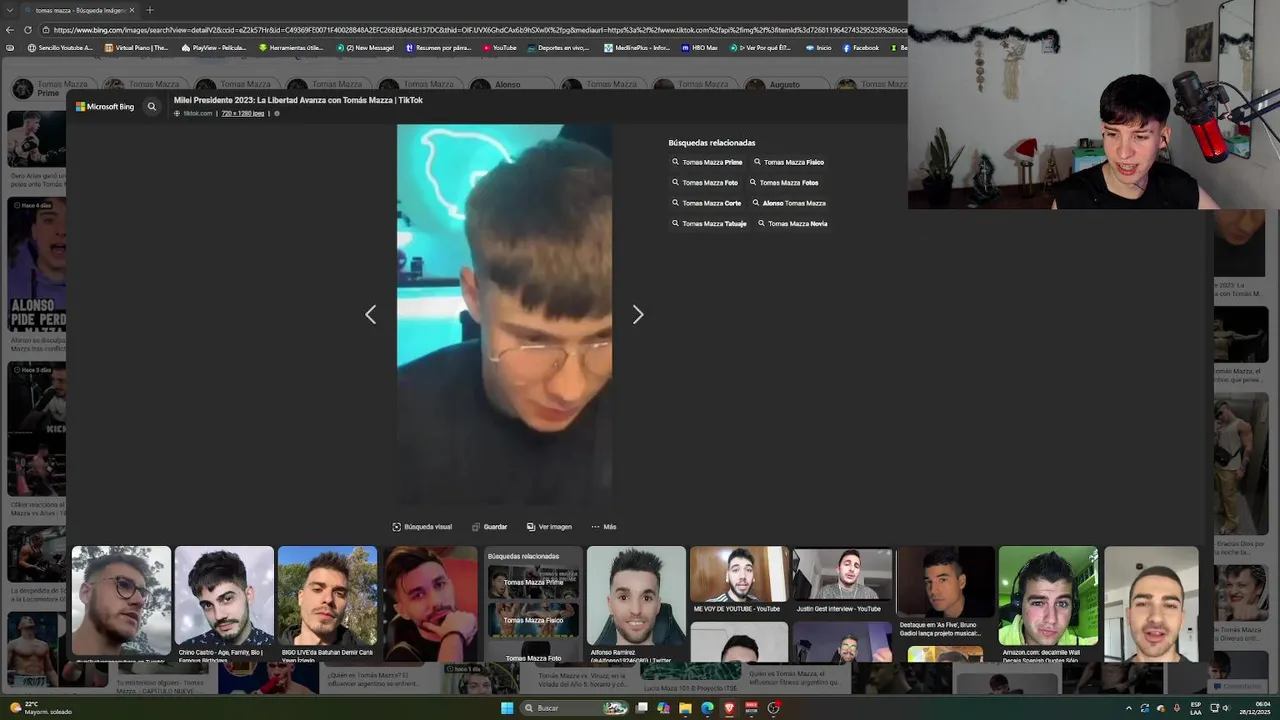Screen dimensions: 1280x720
Task: Open Sencillo Youtube bookmark
Action: click(61, 48)
